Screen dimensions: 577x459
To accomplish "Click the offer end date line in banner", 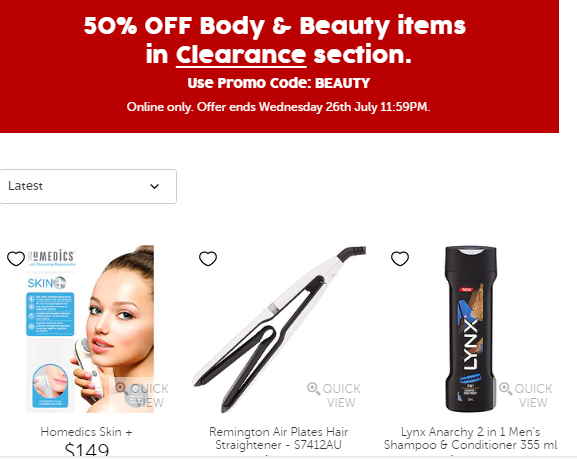I will coord(279,107).
